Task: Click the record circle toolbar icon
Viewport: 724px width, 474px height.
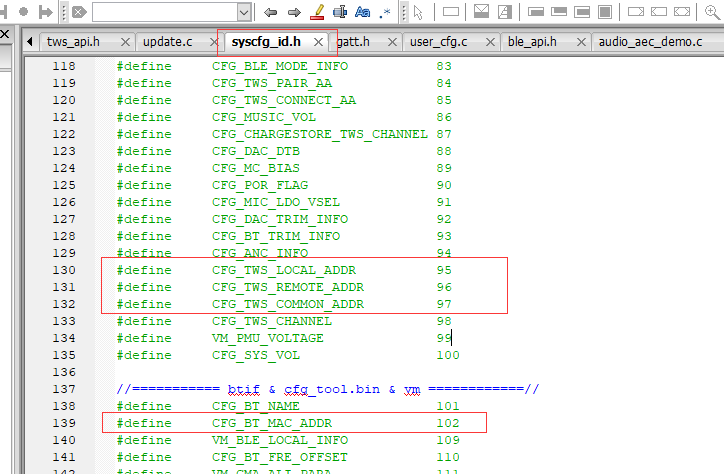Action: point(23,12)
